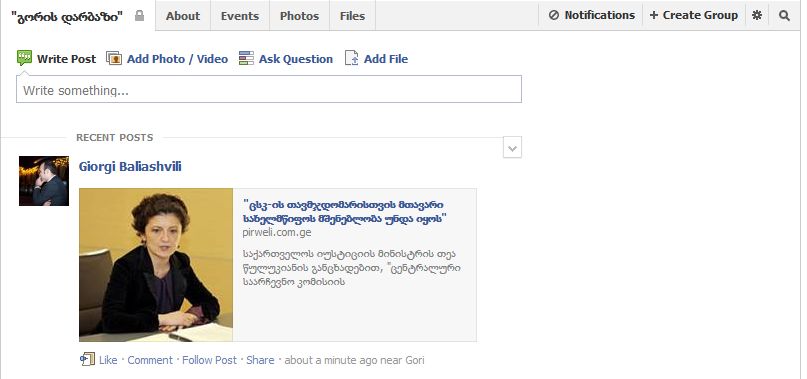Switch to the About tab

pyautogui.click(x=183, y=16)
